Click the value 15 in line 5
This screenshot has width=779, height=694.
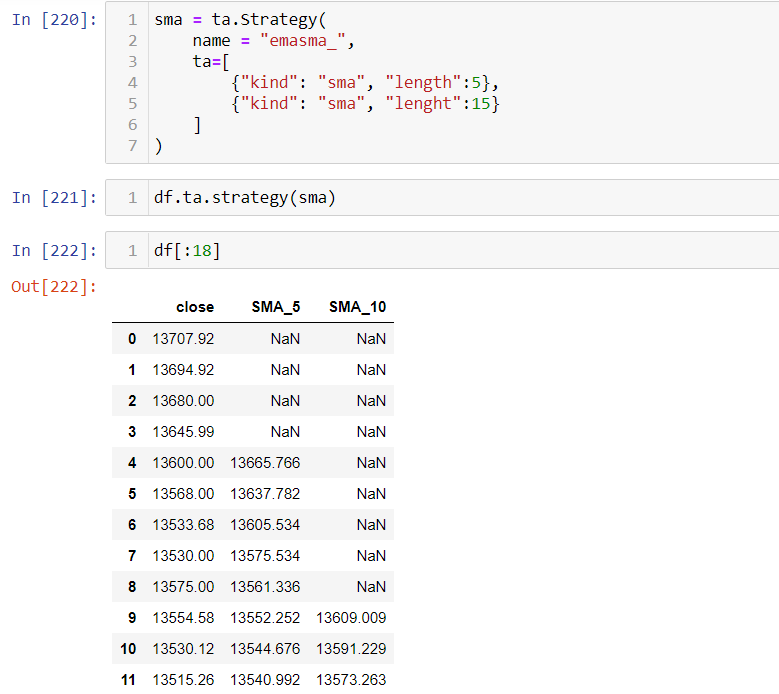click(x=480, y=103)
